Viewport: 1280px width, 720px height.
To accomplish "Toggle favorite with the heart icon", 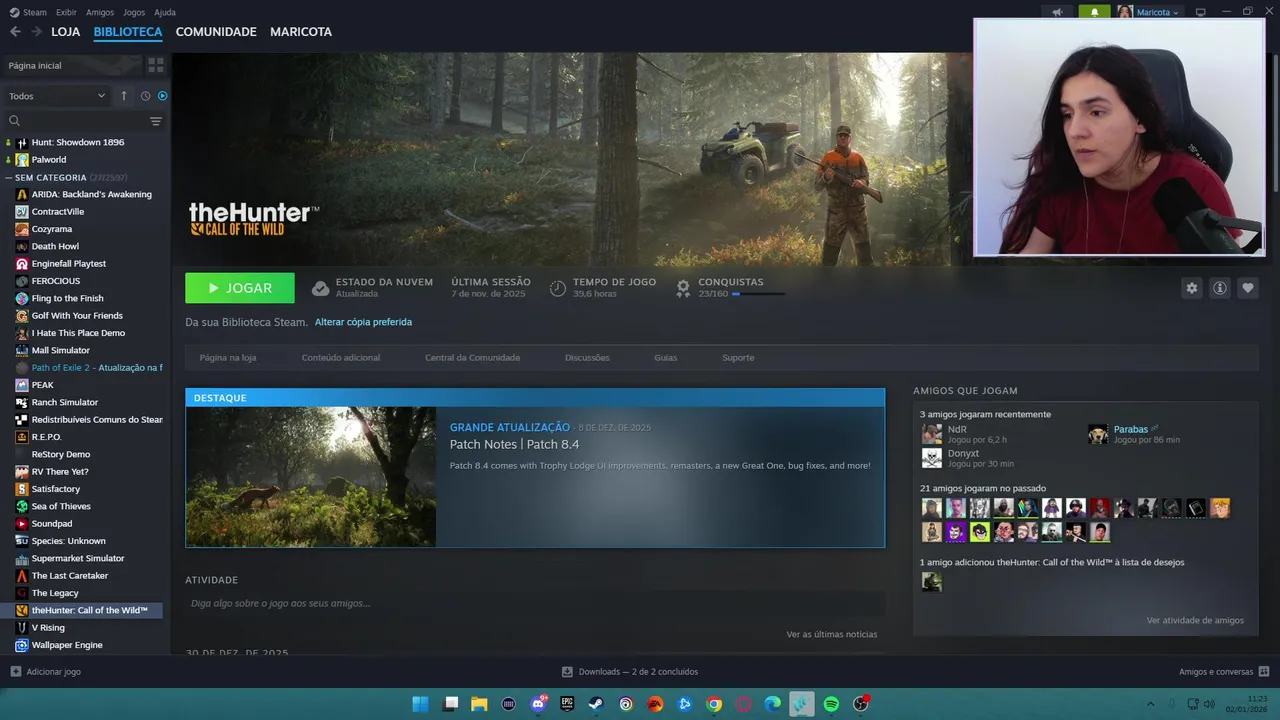I will pyautogui.click(x=1248, y=288).
